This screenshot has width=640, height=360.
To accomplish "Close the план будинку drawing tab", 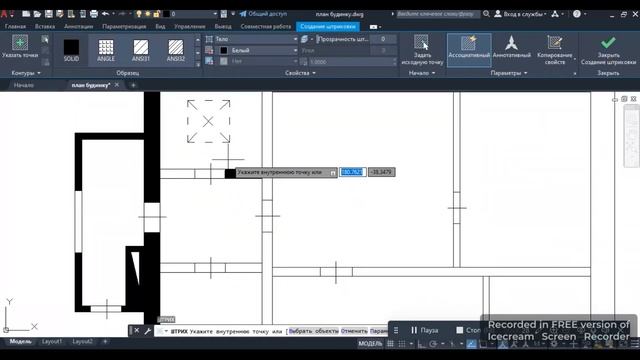I will [x=117, y=84].
